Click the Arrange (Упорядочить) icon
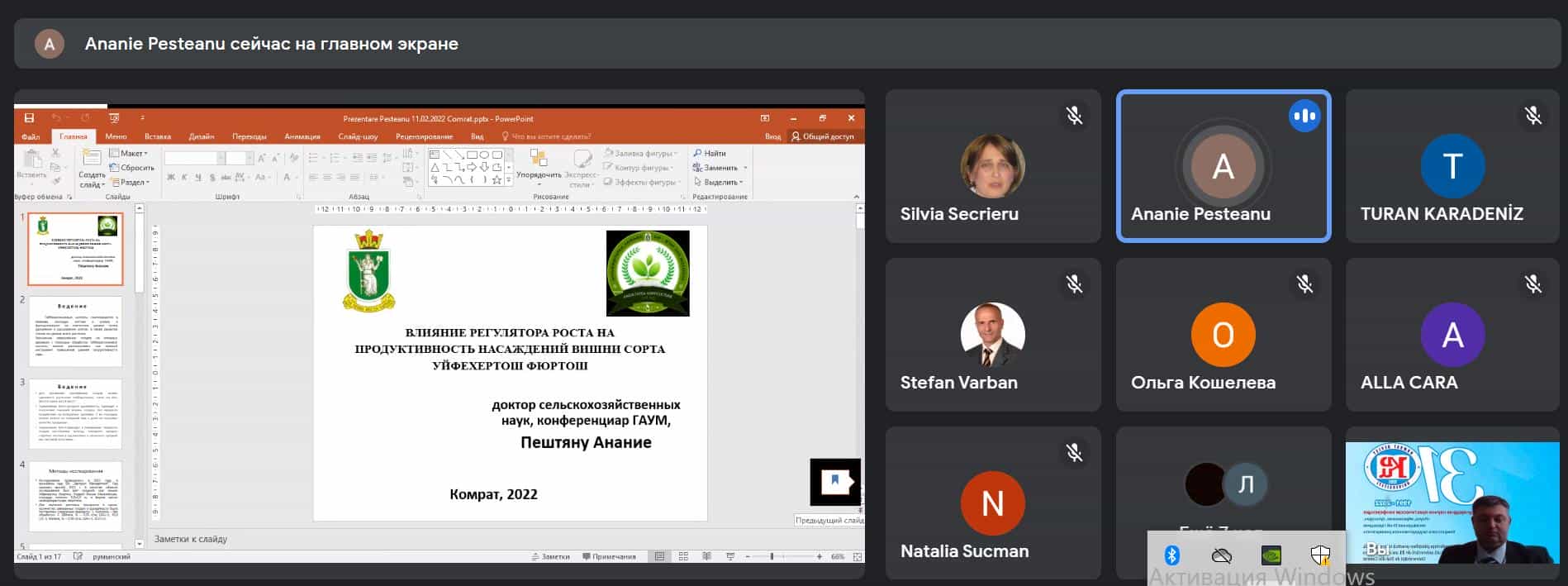The width and height of the screenshot is (1568, 586). pyautogui.click(x=539, y=159)
